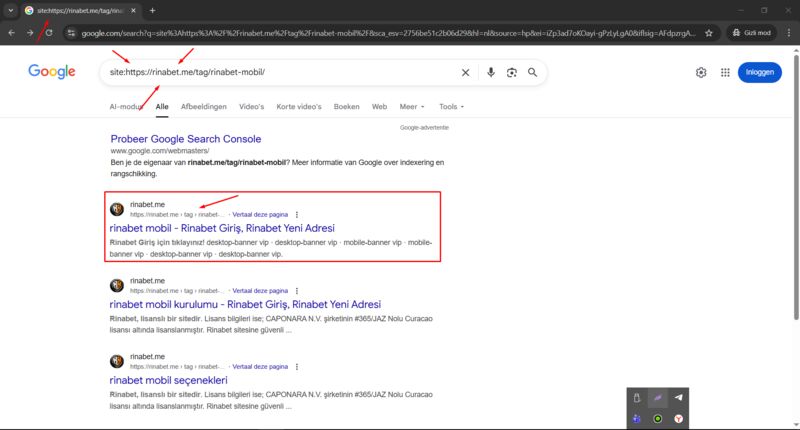Open Google Lens image search
This screenshot has width=800, height=430.
pos(511,73)
